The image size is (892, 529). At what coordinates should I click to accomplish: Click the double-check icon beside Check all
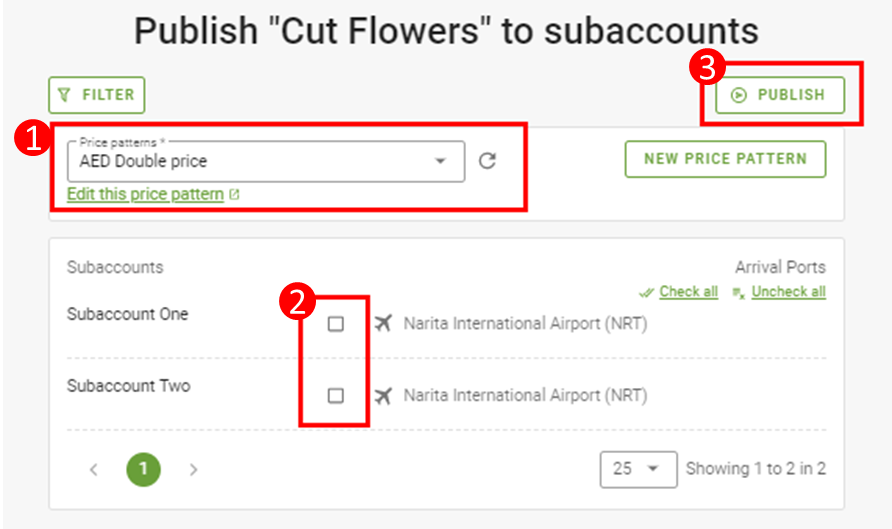point(646,292)
